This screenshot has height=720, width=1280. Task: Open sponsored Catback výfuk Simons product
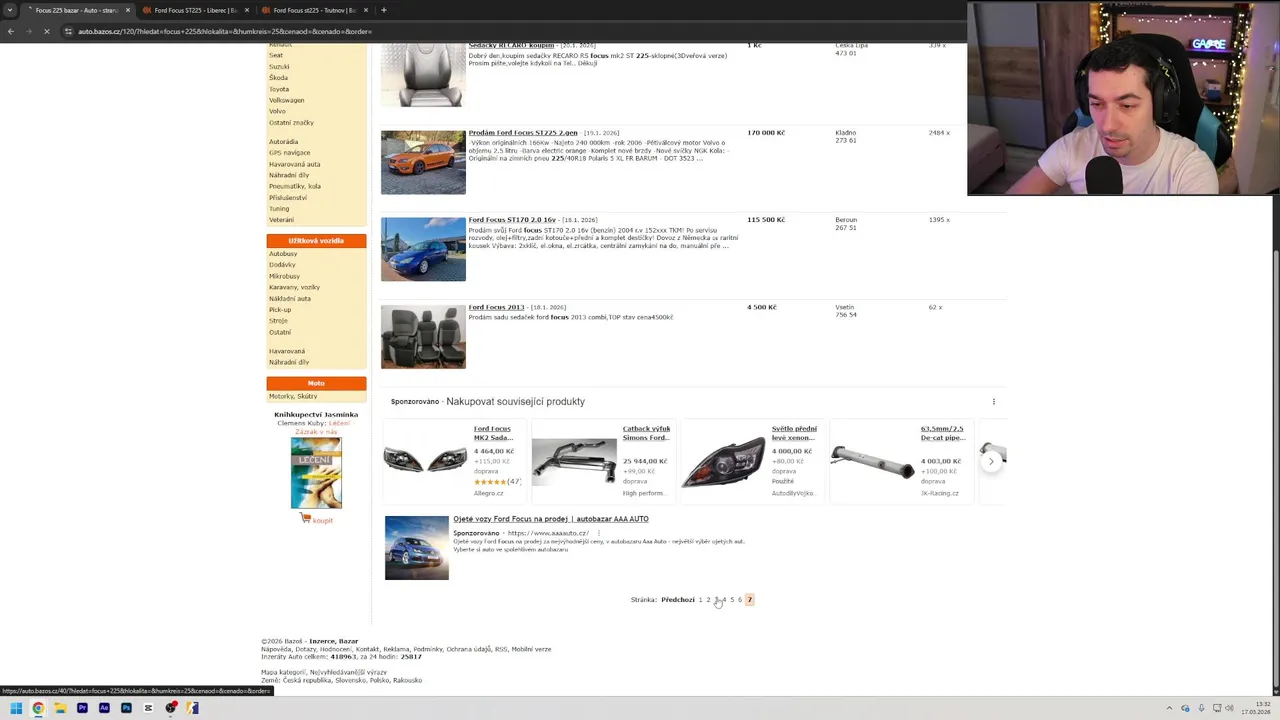click(603, 460)
